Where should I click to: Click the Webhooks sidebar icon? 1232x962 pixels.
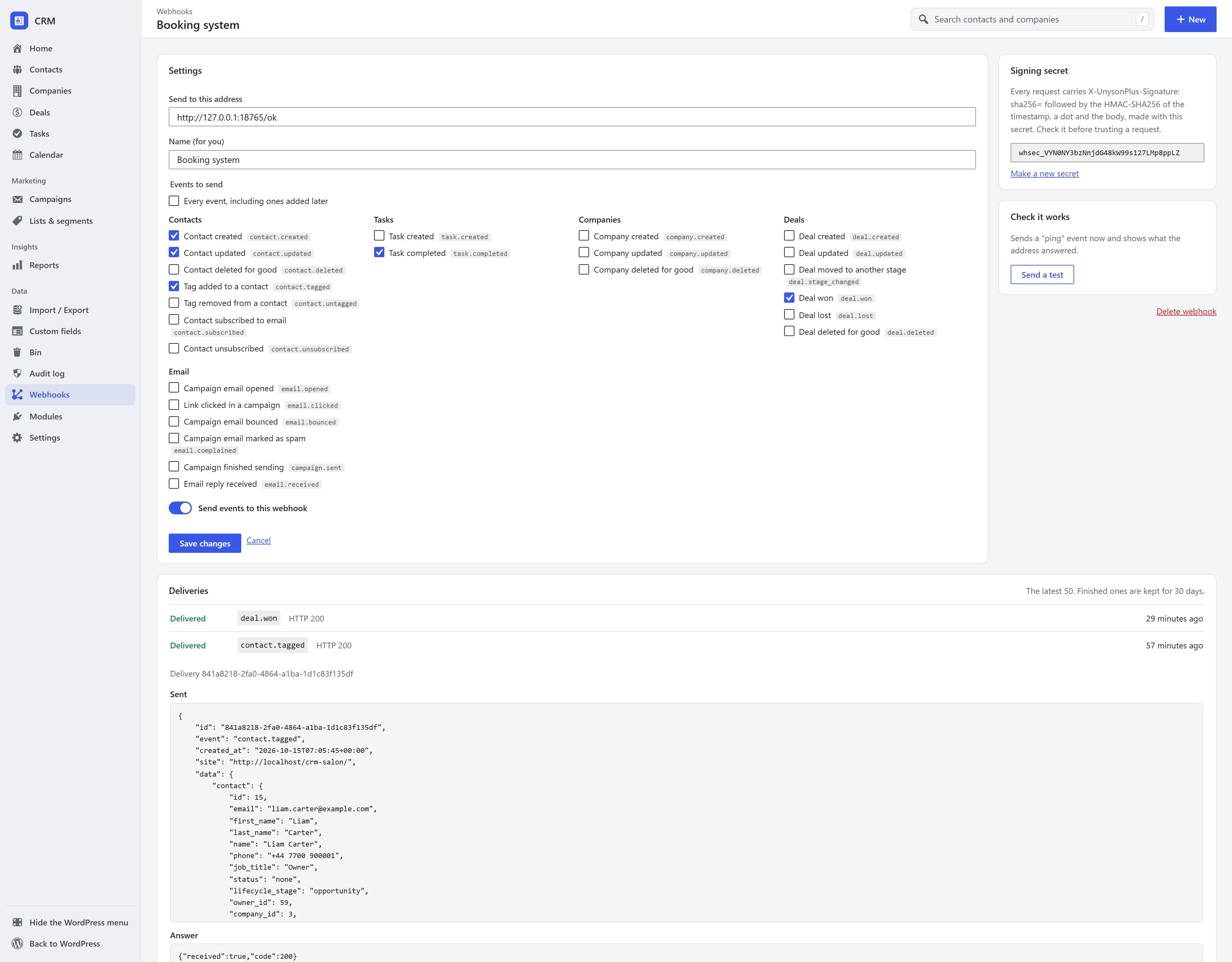[x=18, y=395]
